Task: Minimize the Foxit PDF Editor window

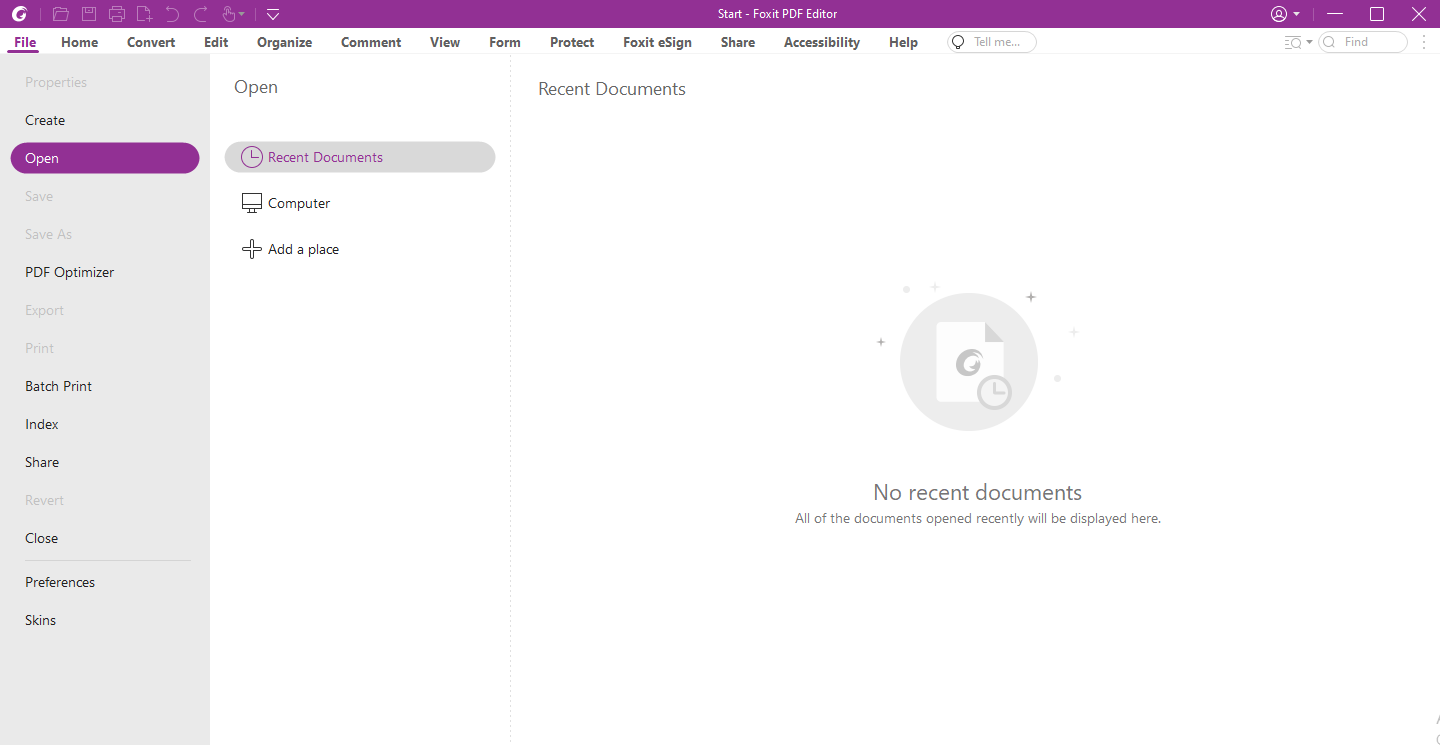Action: coord(1334,14)
